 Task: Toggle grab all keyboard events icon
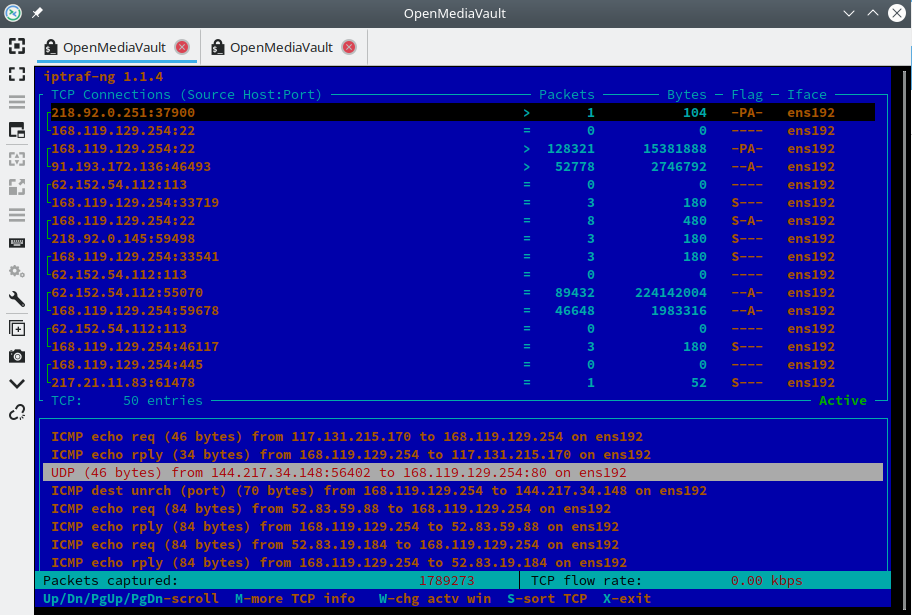pyautogui.click(x=17, y=243)
